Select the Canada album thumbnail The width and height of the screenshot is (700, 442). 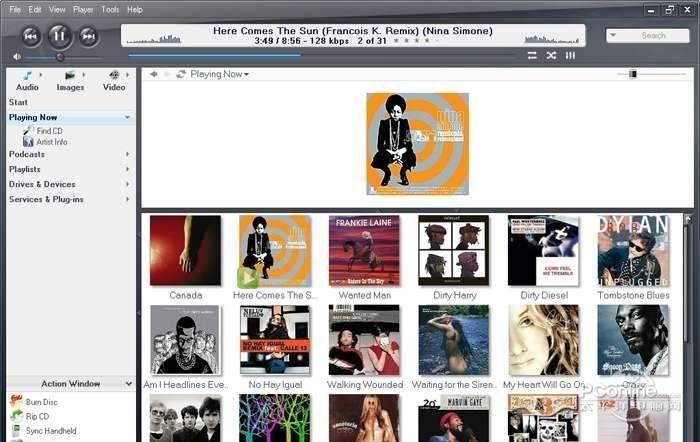point(185,250)
